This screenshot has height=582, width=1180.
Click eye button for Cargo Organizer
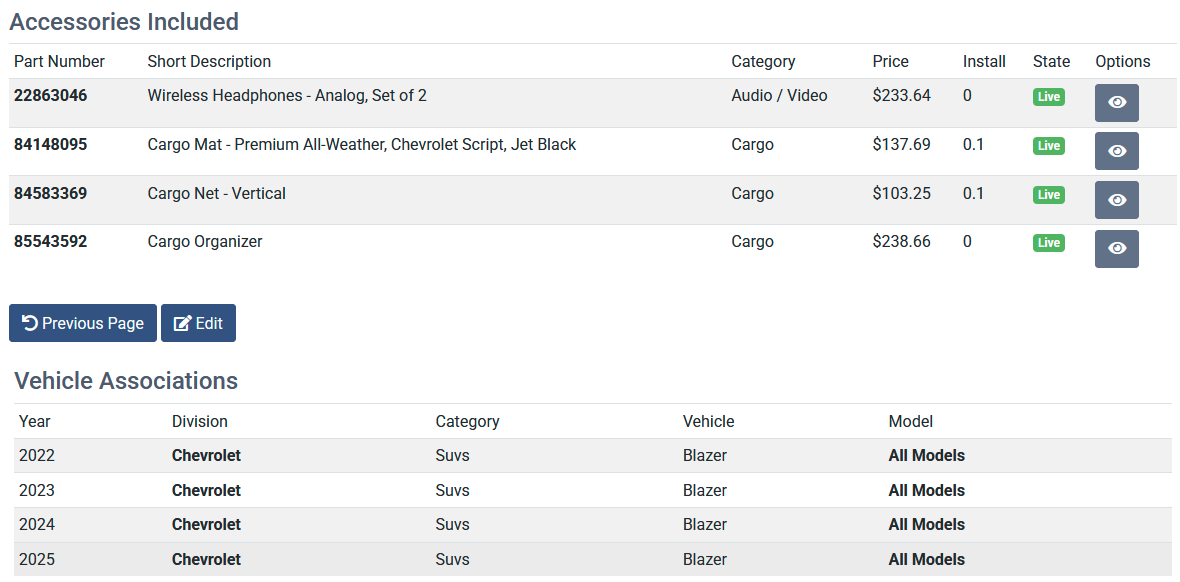point(1116,249)
